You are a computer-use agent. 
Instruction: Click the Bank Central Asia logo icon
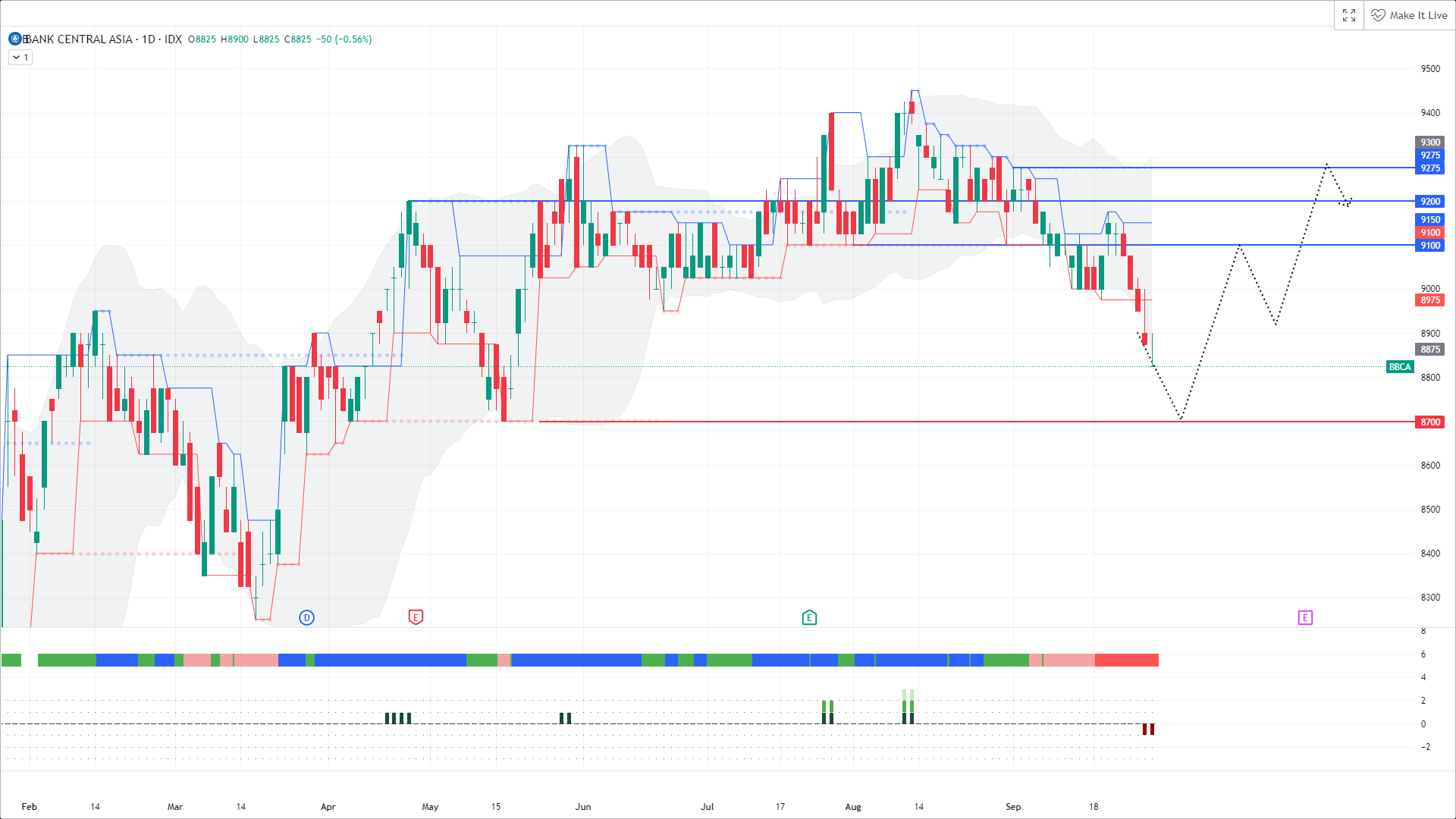point(15,39)
